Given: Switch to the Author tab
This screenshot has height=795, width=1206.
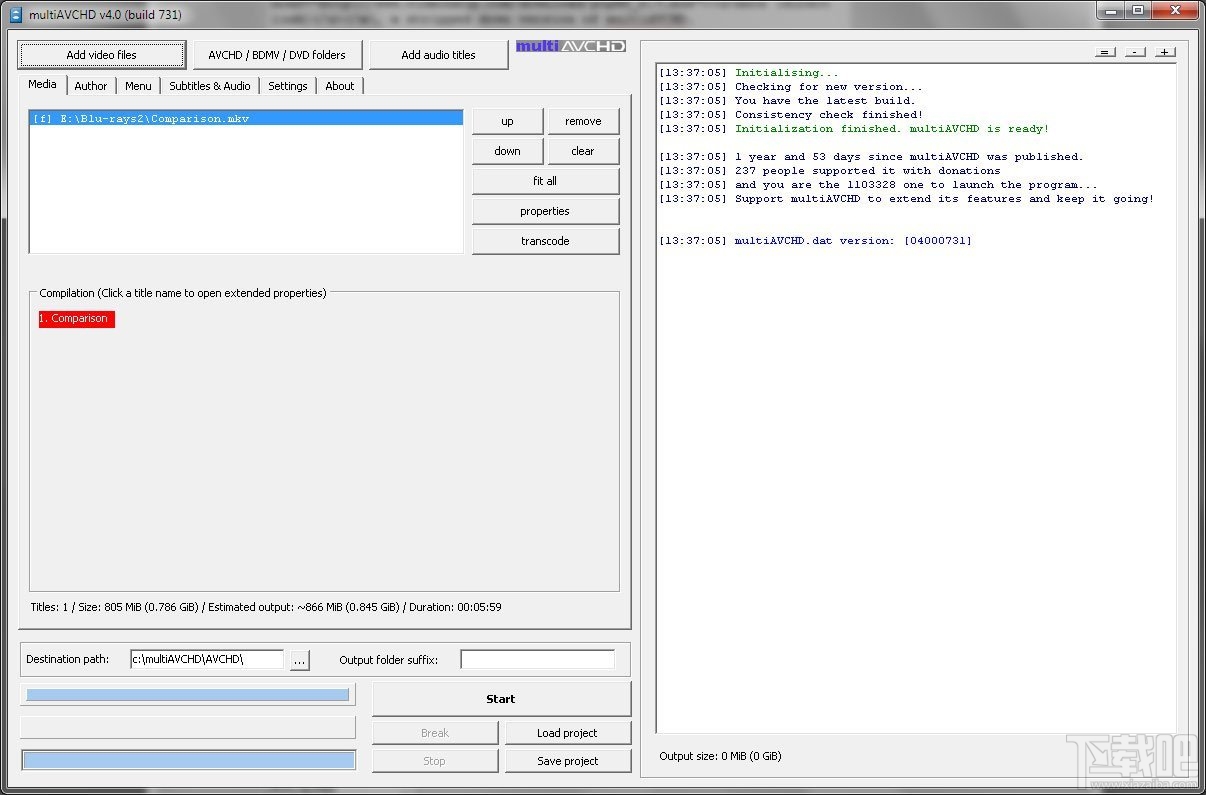Looking at the screenshot, I should click(x=90, y=86).
